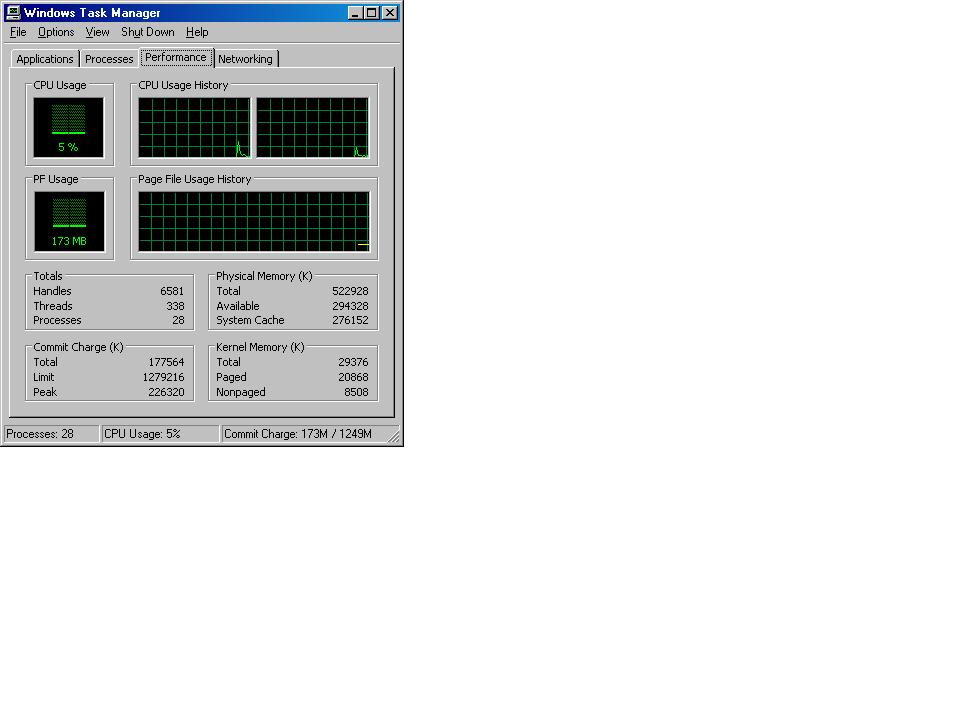Click Kernel Memory Nonpaged value 8508

(x=356, y=392)
